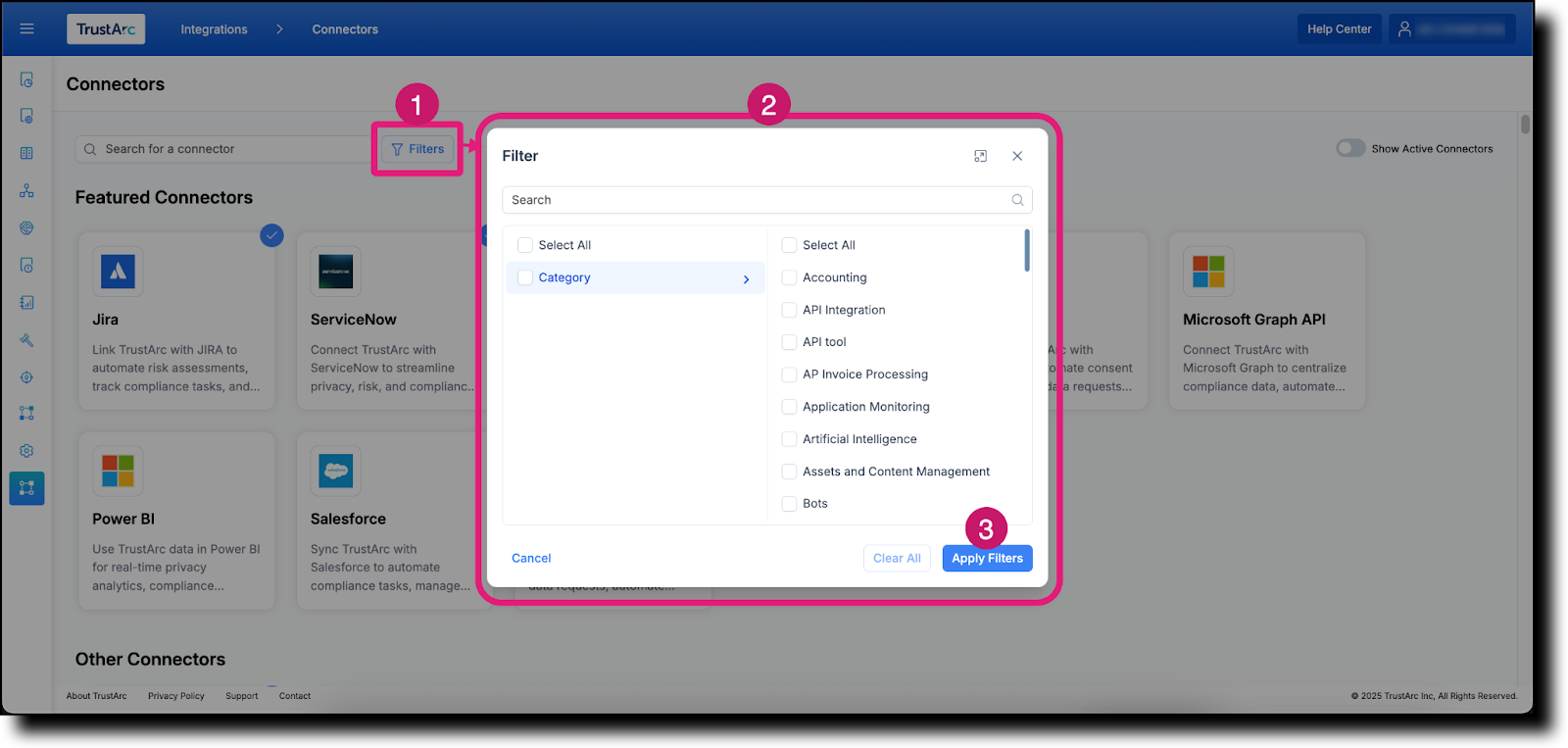Focus the Filter dialog Search field

tap(767, 200)
